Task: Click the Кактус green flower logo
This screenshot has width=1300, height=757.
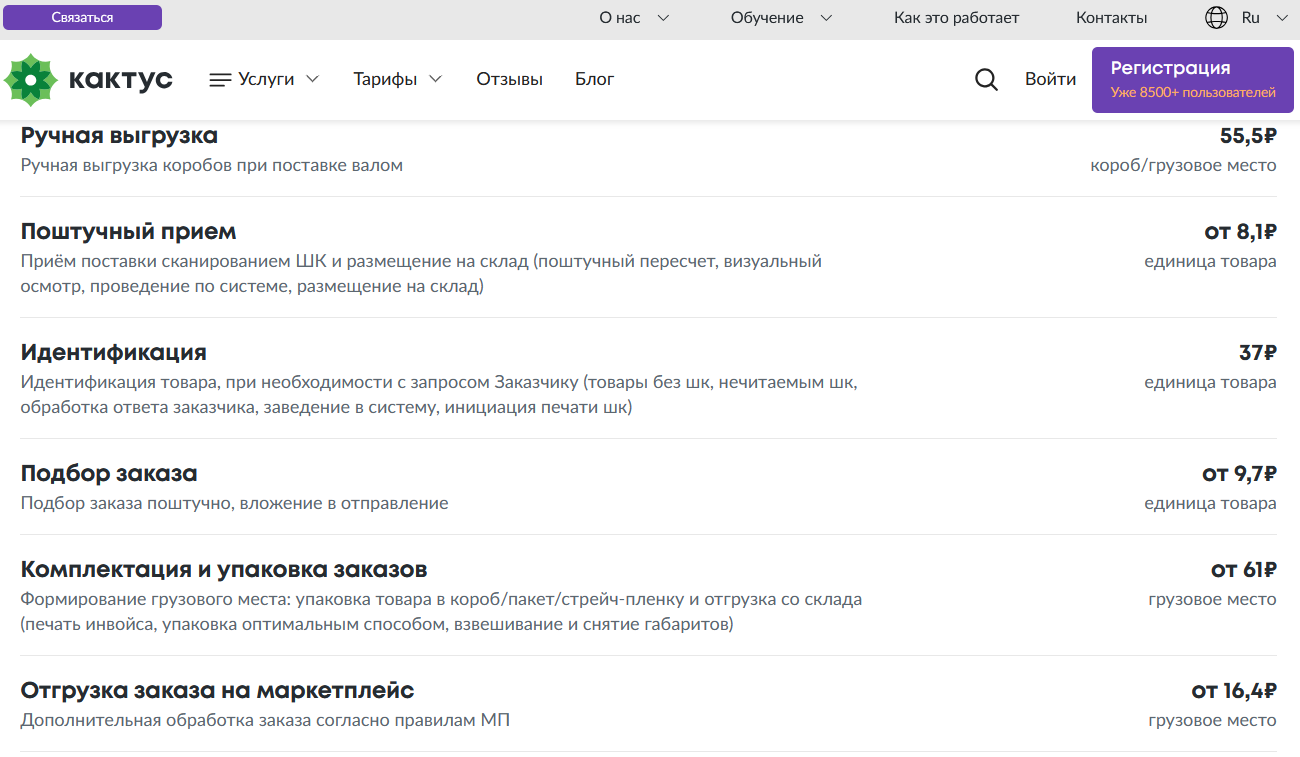Action: tap(31, 80)
